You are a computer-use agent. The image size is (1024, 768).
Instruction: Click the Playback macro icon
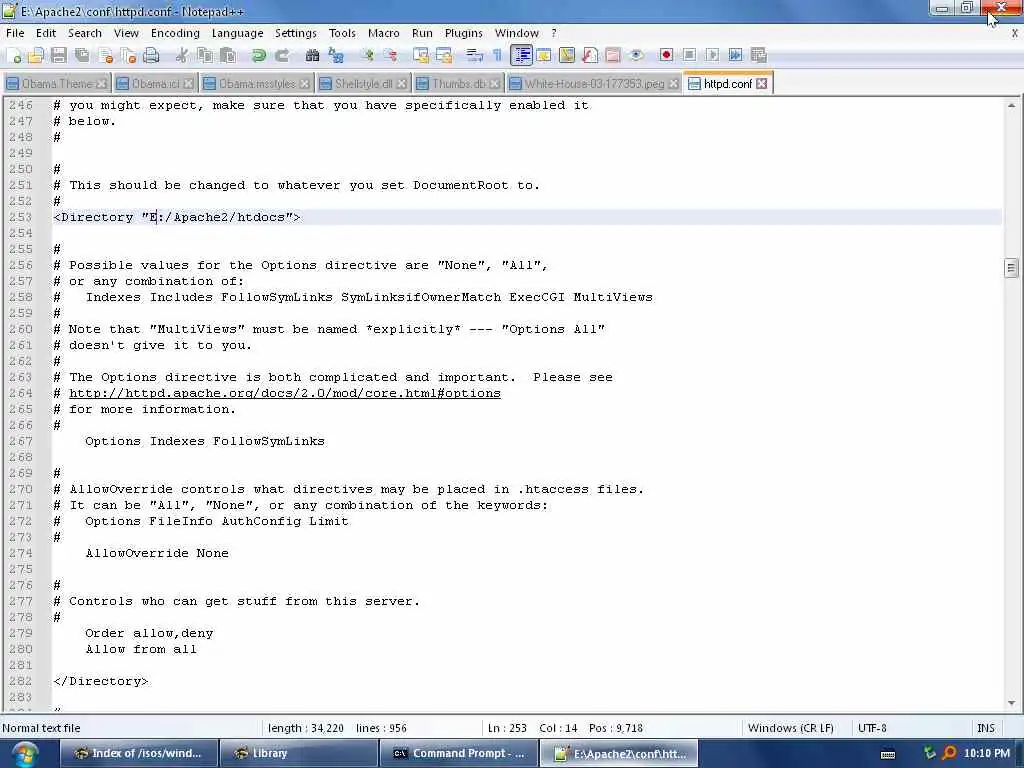point(712,56)
